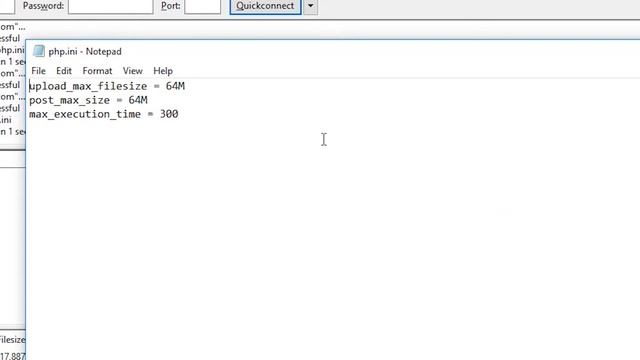Click the php.ini - Notepad title text

coord(85,51)
